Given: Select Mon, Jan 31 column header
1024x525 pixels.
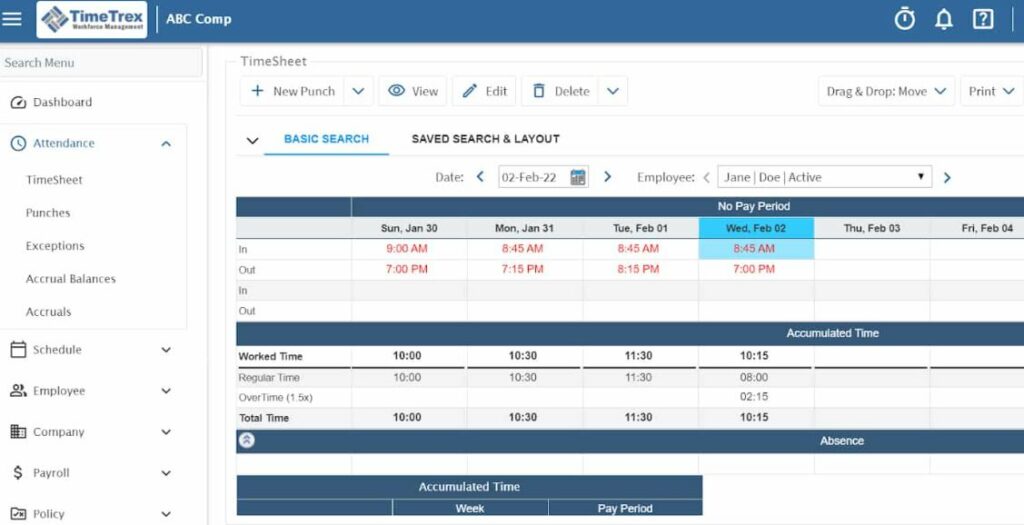Looking at the screenshot, I should (x=525, y=228).
